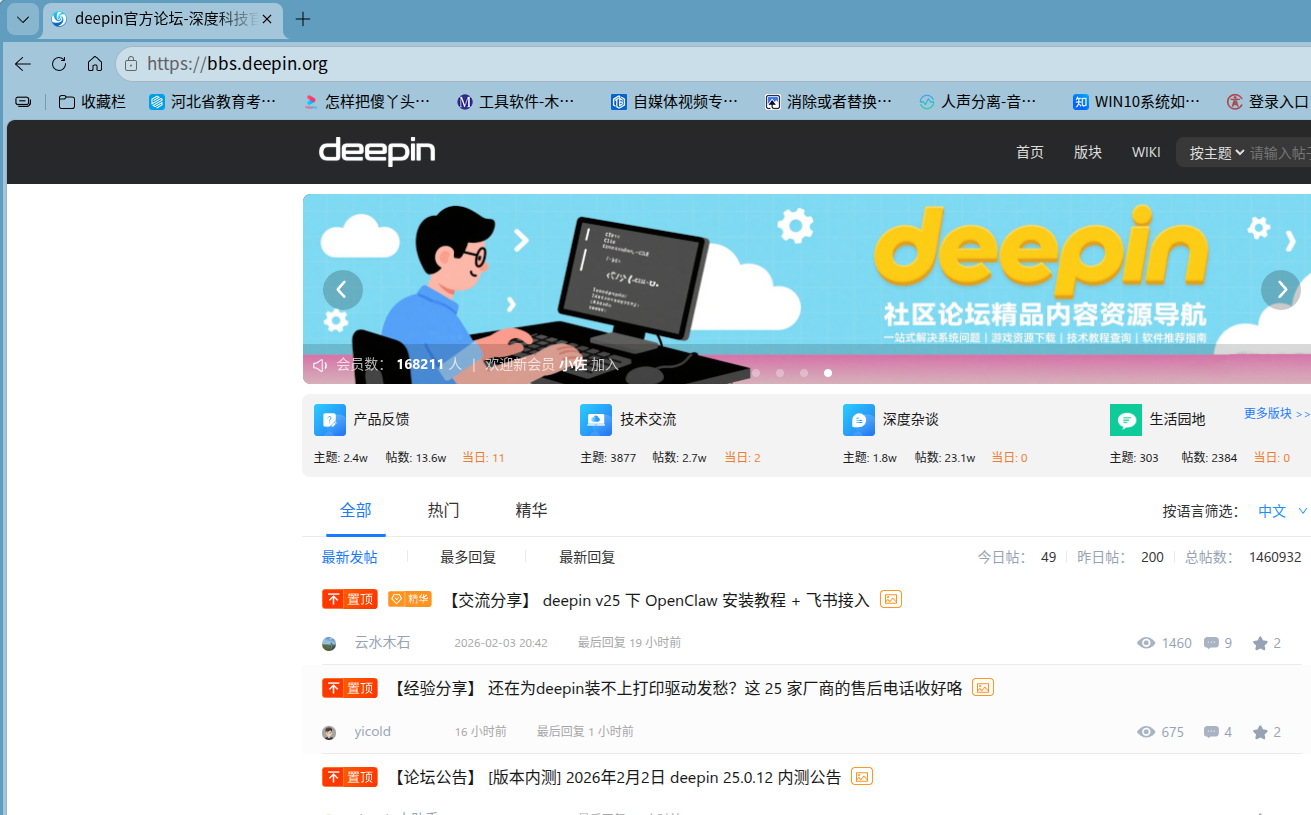1311x815 pixels.
Task: Switch to the 热门 tab
Action: pos(443,510)
